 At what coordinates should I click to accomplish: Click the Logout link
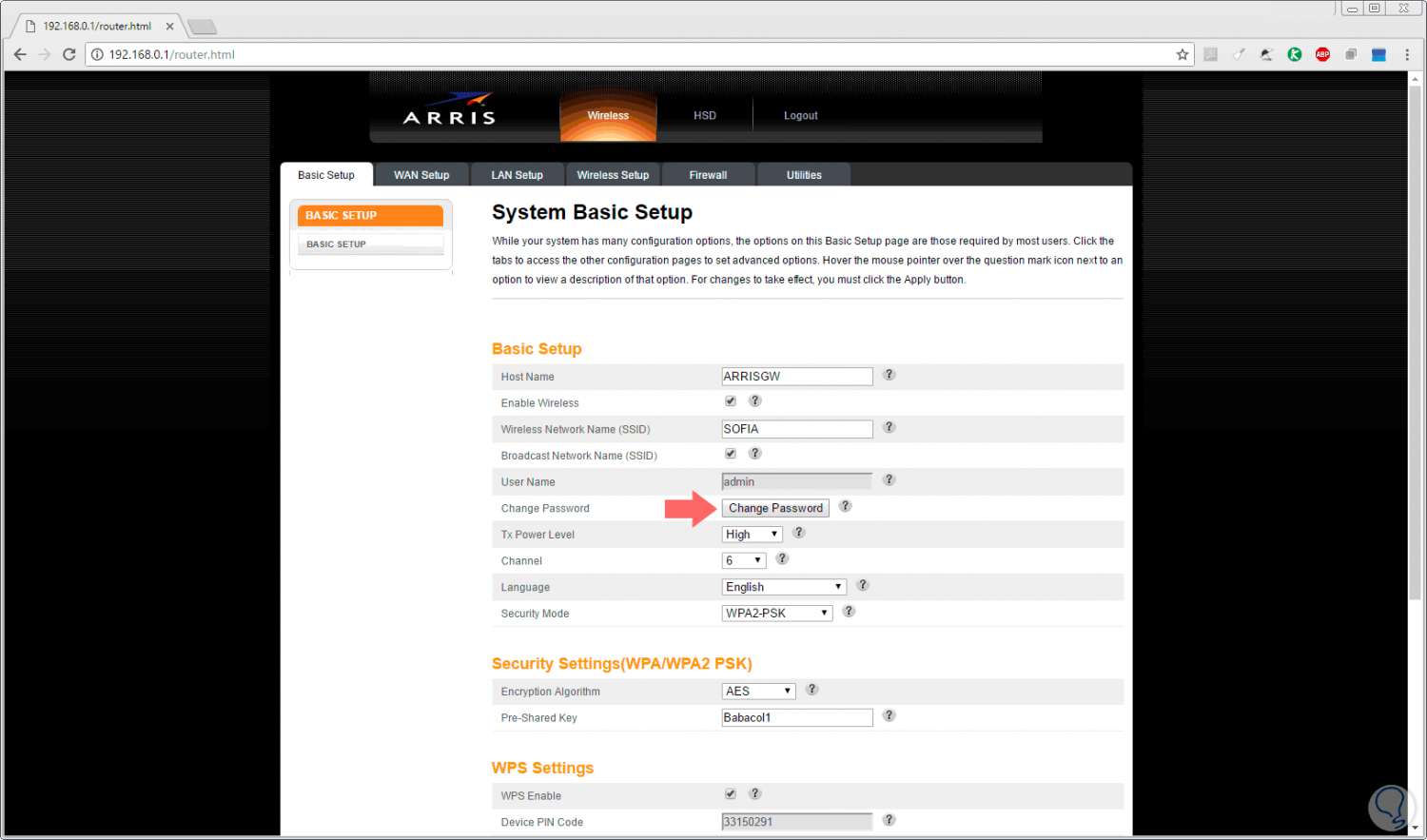801,115
